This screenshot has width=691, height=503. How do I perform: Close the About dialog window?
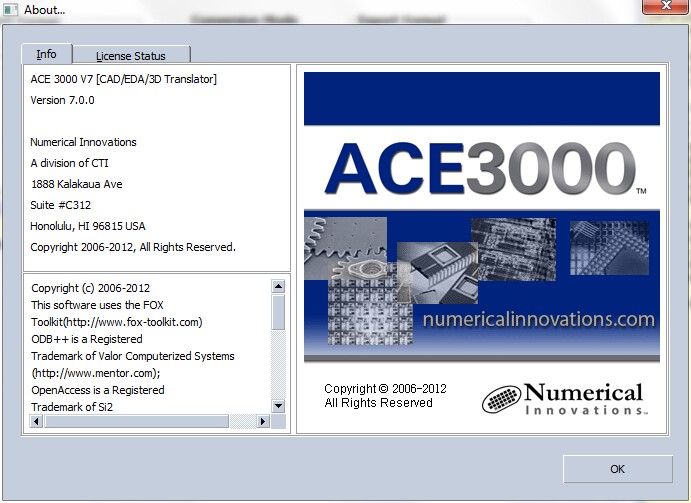click(665, 7)
